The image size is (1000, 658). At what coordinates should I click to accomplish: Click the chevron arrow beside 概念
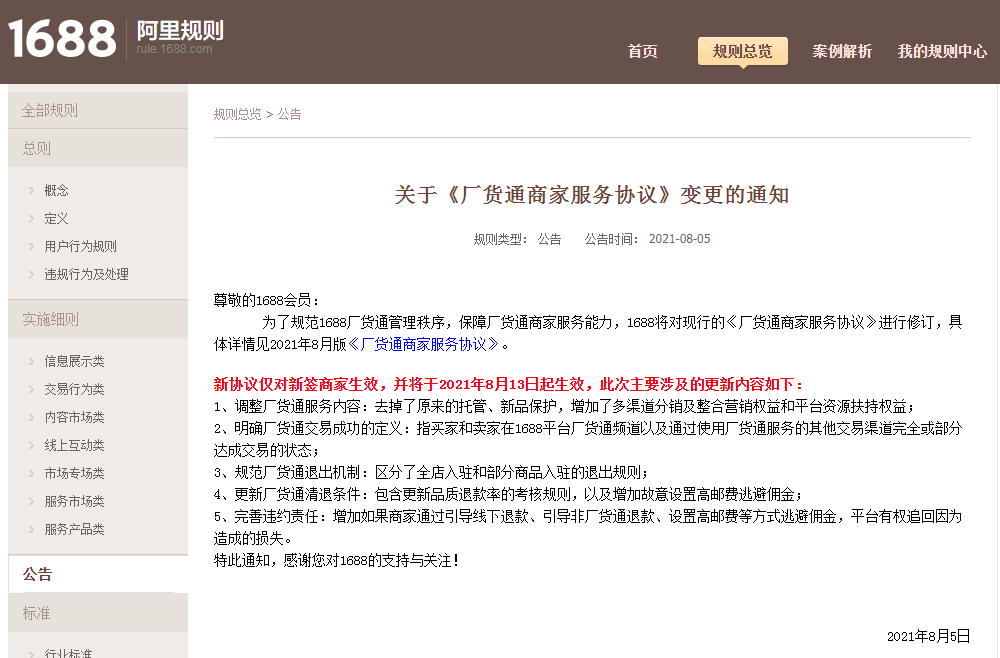click(x=31, y=190)
